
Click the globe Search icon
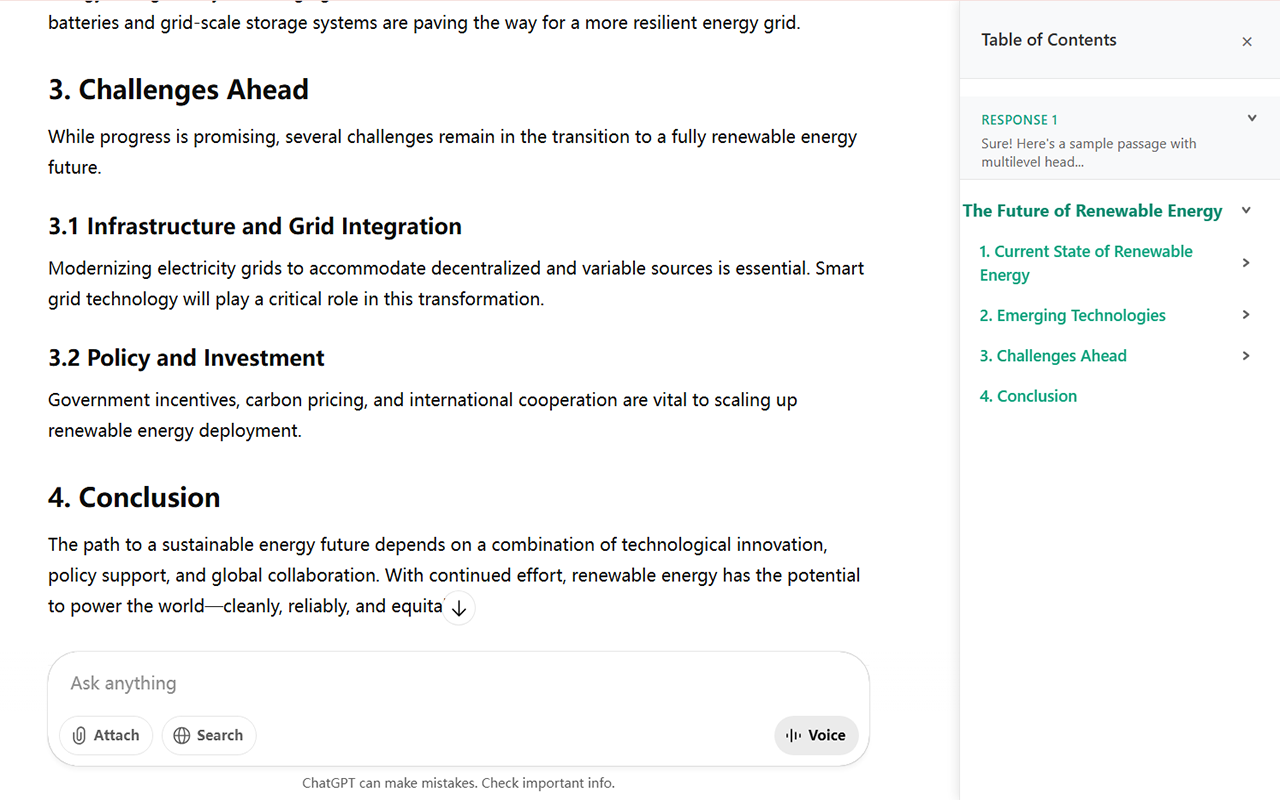181,735
